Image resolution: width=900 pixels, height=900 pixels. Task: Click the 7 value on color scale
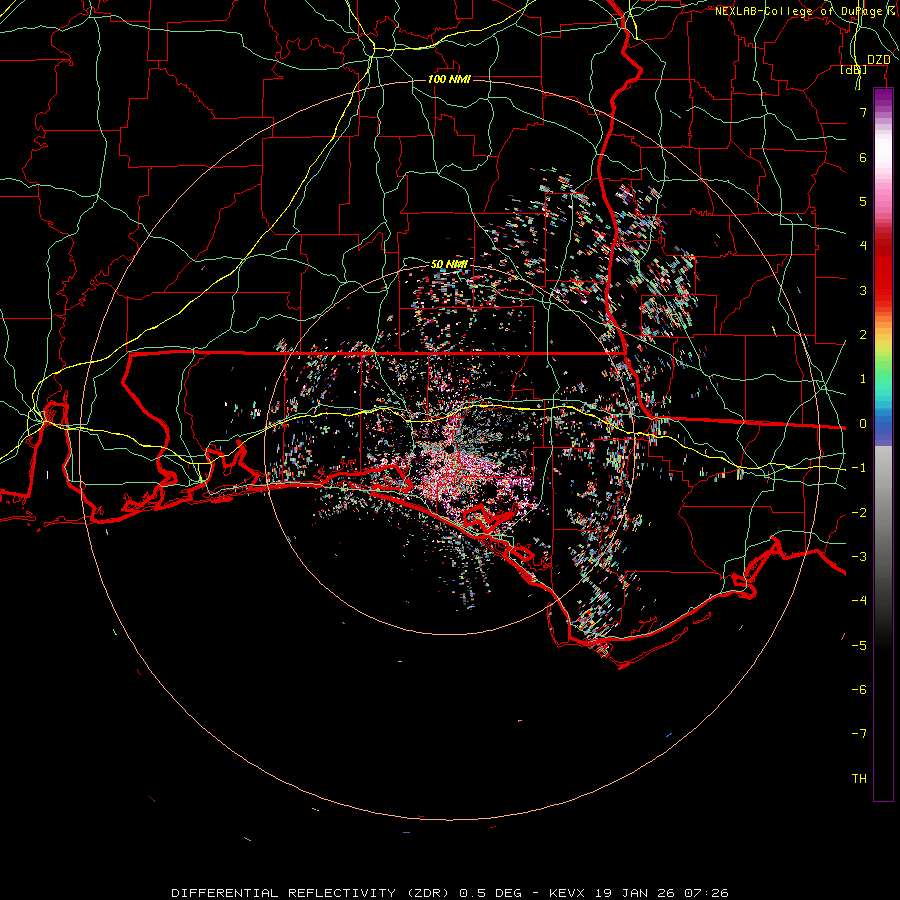pyautogui.click(x=863, y=113)
